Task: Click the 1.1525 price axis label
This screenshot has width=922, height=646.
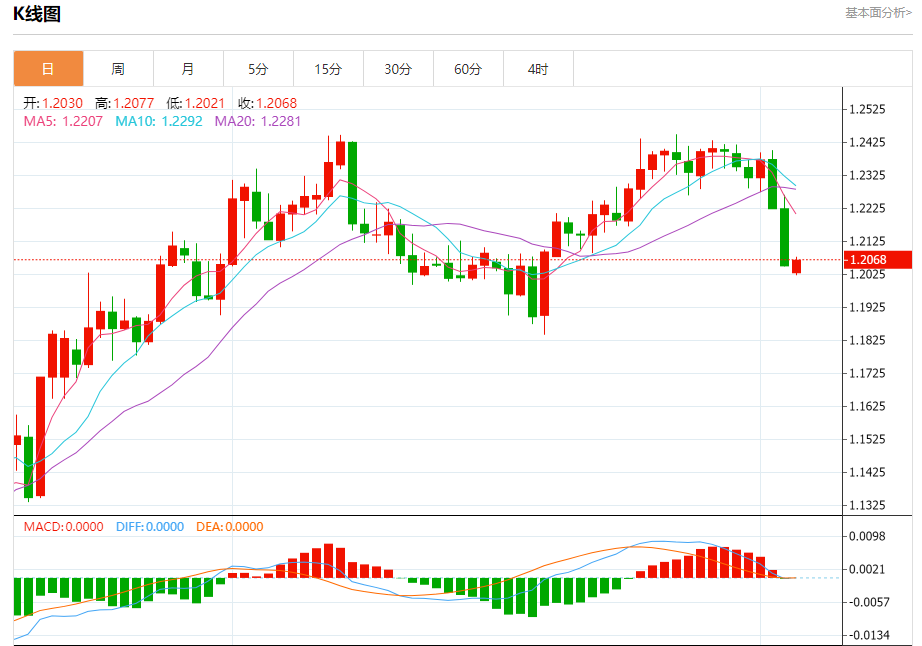Action: tap(867, 439)
